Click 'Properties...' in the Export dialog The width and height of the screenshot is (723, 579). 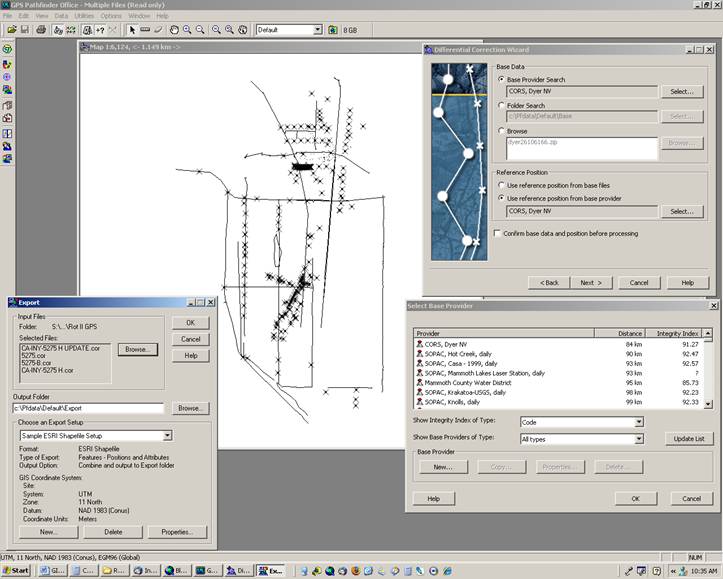tap(178, 532)
